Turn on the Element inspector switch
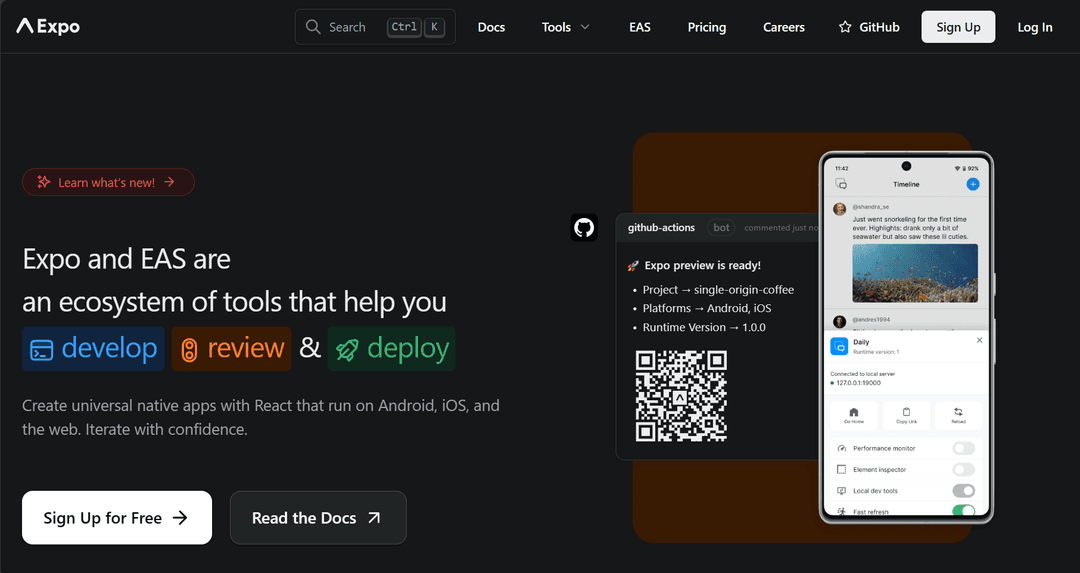The width and height of the screenshot is (1080, 573). pyautogui.click(x=963, y=469)
